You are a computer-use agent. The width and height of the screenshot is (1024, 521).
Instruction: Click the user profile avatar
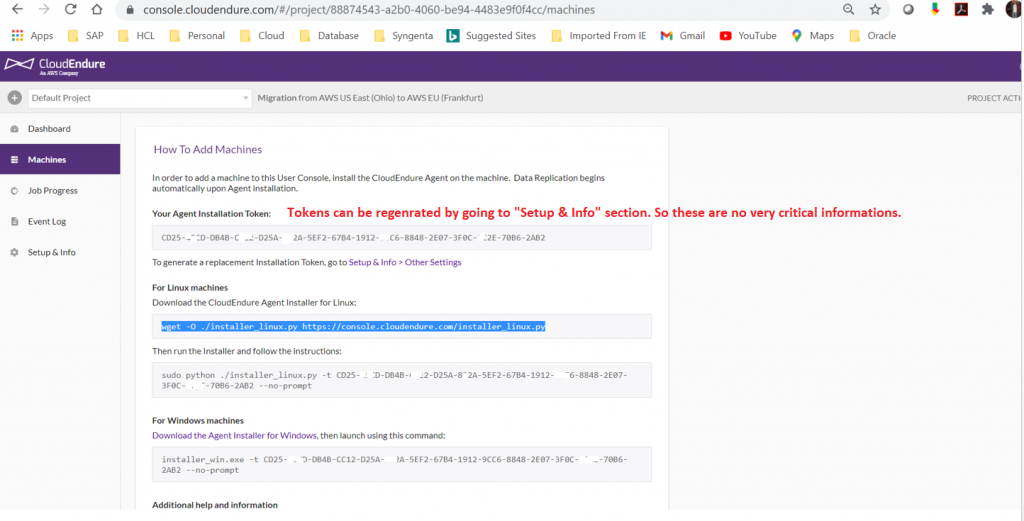[x=1013, y=10]
